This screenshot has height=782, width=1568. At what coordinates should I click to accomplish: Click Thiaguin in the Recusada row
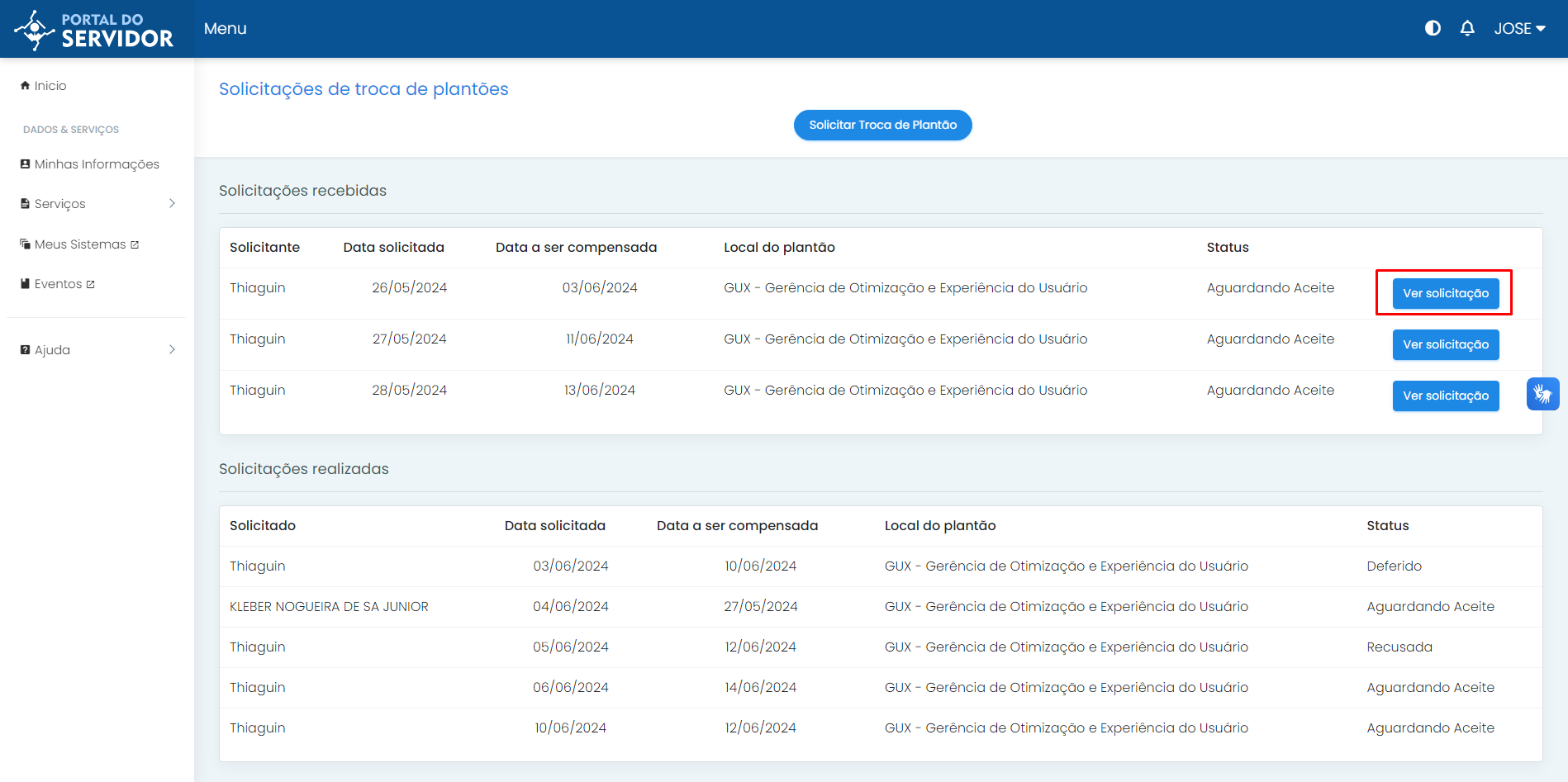click(x=258, y=647)
